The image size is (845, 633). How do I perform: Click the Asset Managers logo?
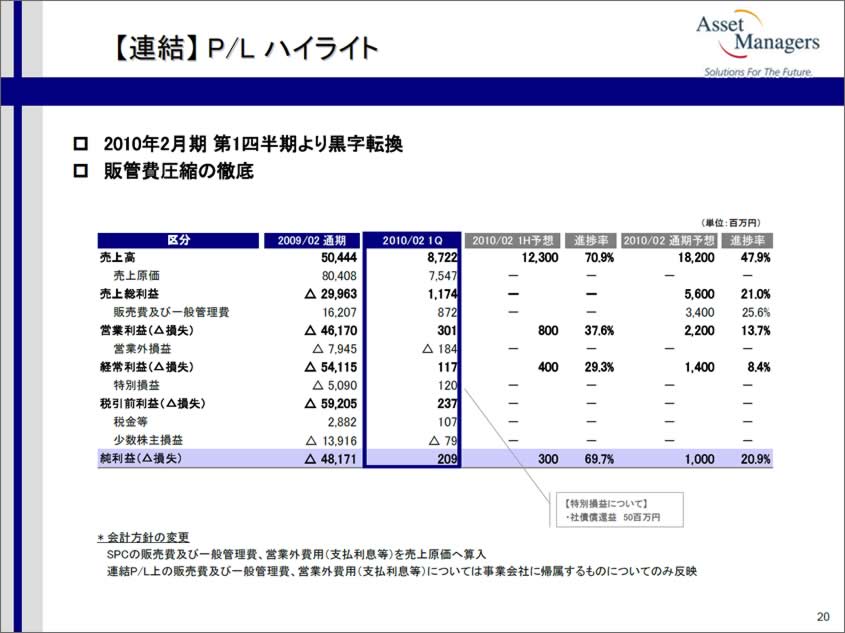click(756, 43)
